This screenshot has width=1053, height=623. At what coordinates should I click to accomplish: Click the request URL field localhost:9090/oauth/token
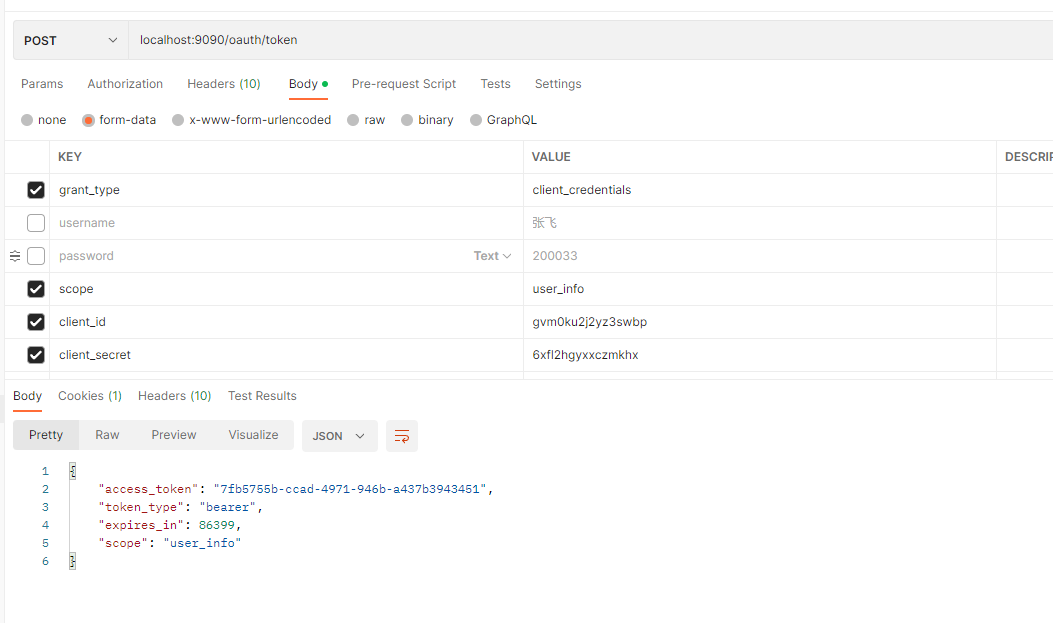tap(591, 40)
